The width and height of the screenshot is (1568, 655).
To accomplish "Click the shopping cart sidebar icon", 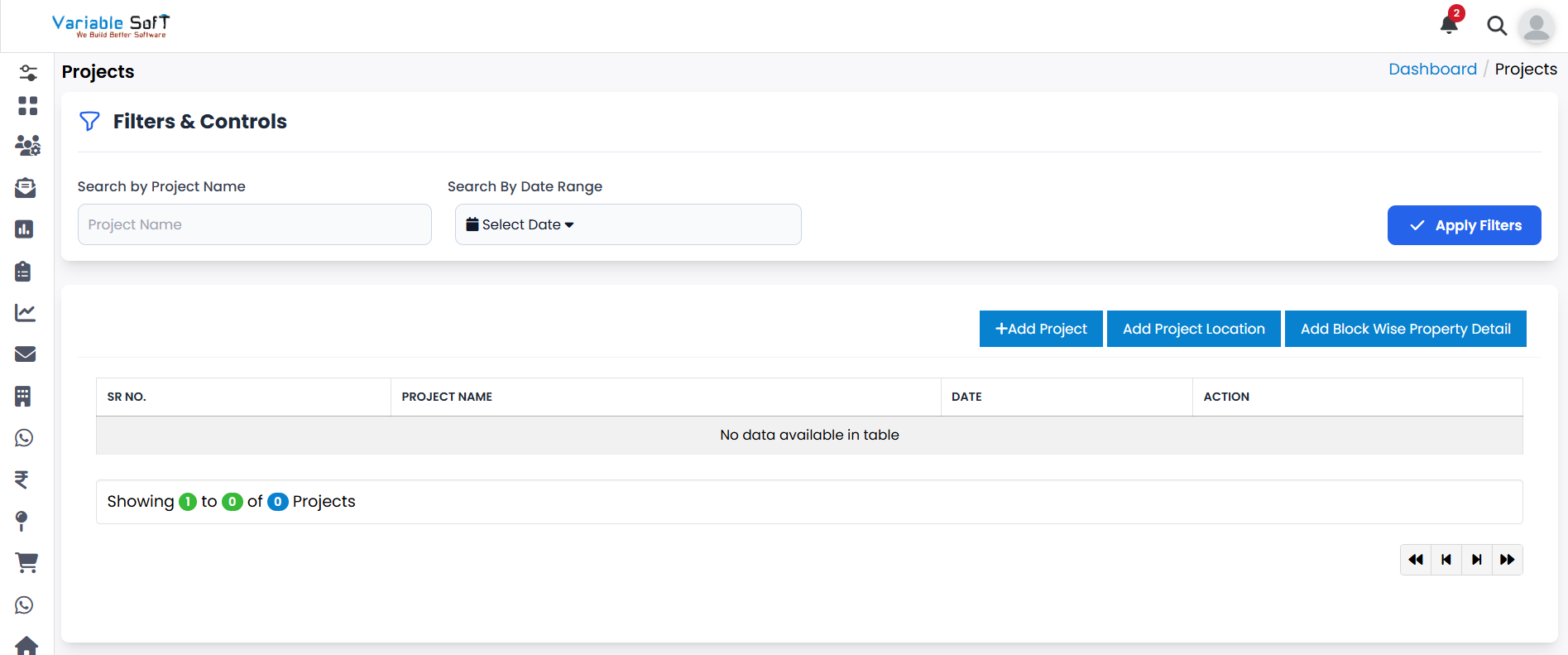I will (x=26, y=563).
